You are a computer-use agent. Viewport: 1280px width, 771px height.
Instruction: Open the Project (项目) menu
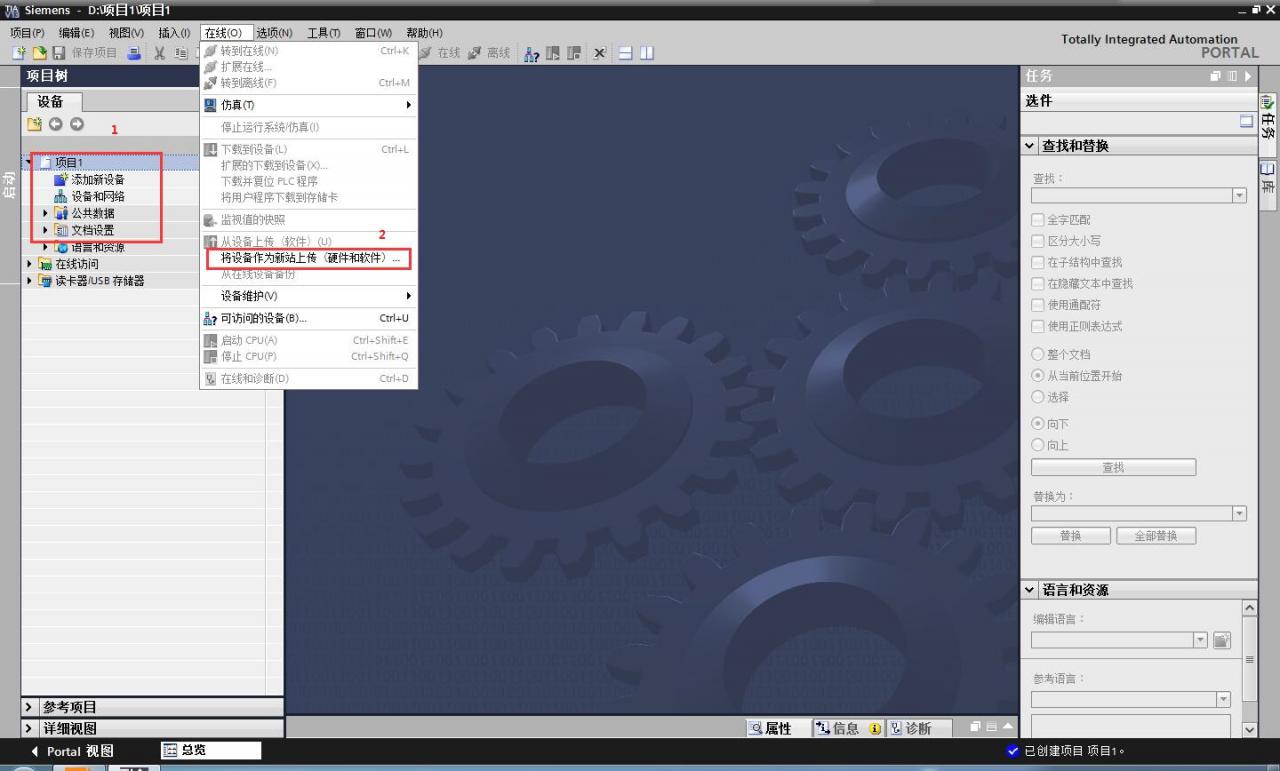(x=27, y=33)
